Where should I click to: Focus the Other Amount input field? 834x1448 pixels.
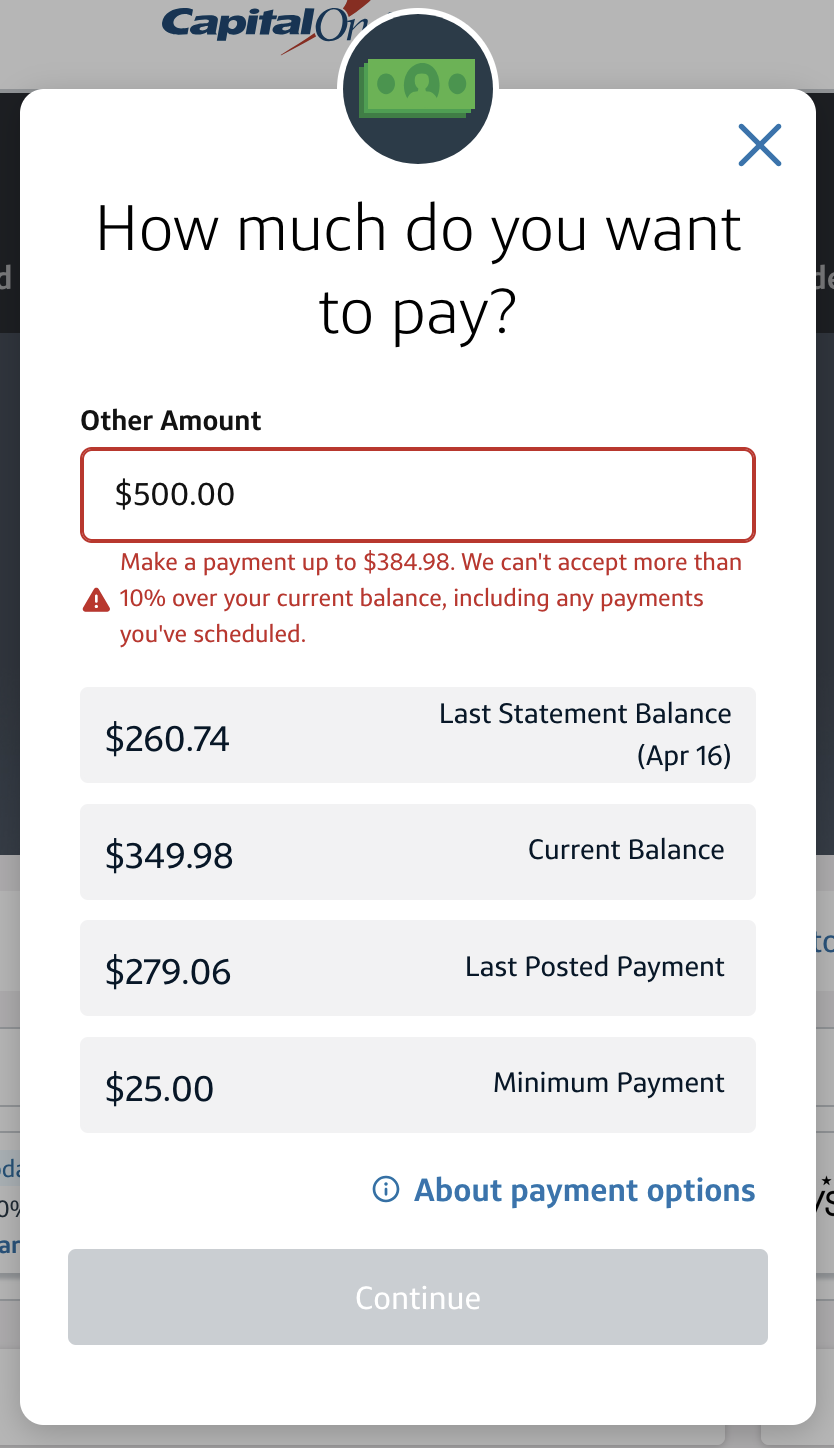click(418, 494)
